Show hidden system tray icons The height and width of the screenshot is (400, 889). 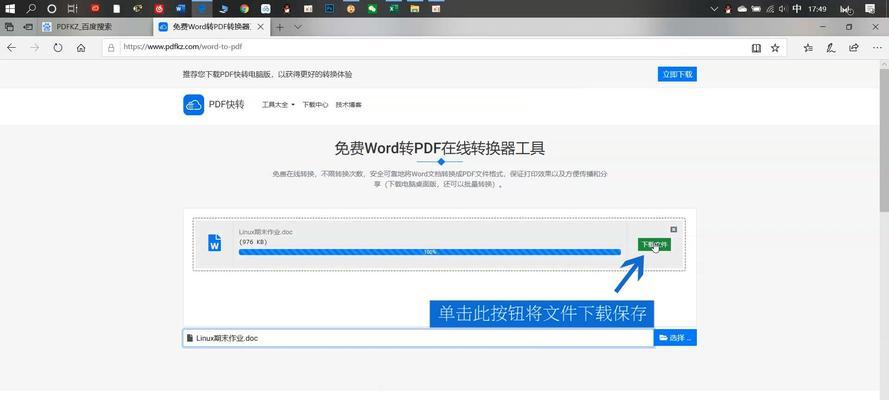[x=713, y=9]
